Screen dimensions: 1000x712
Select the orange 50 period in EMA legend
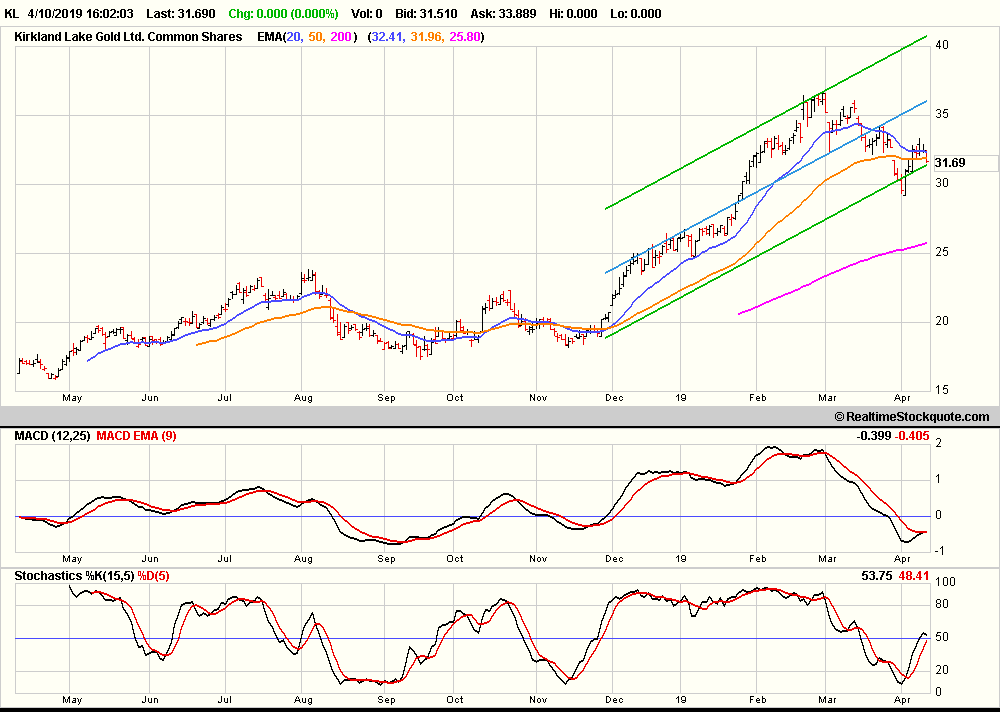coord(316,37)
